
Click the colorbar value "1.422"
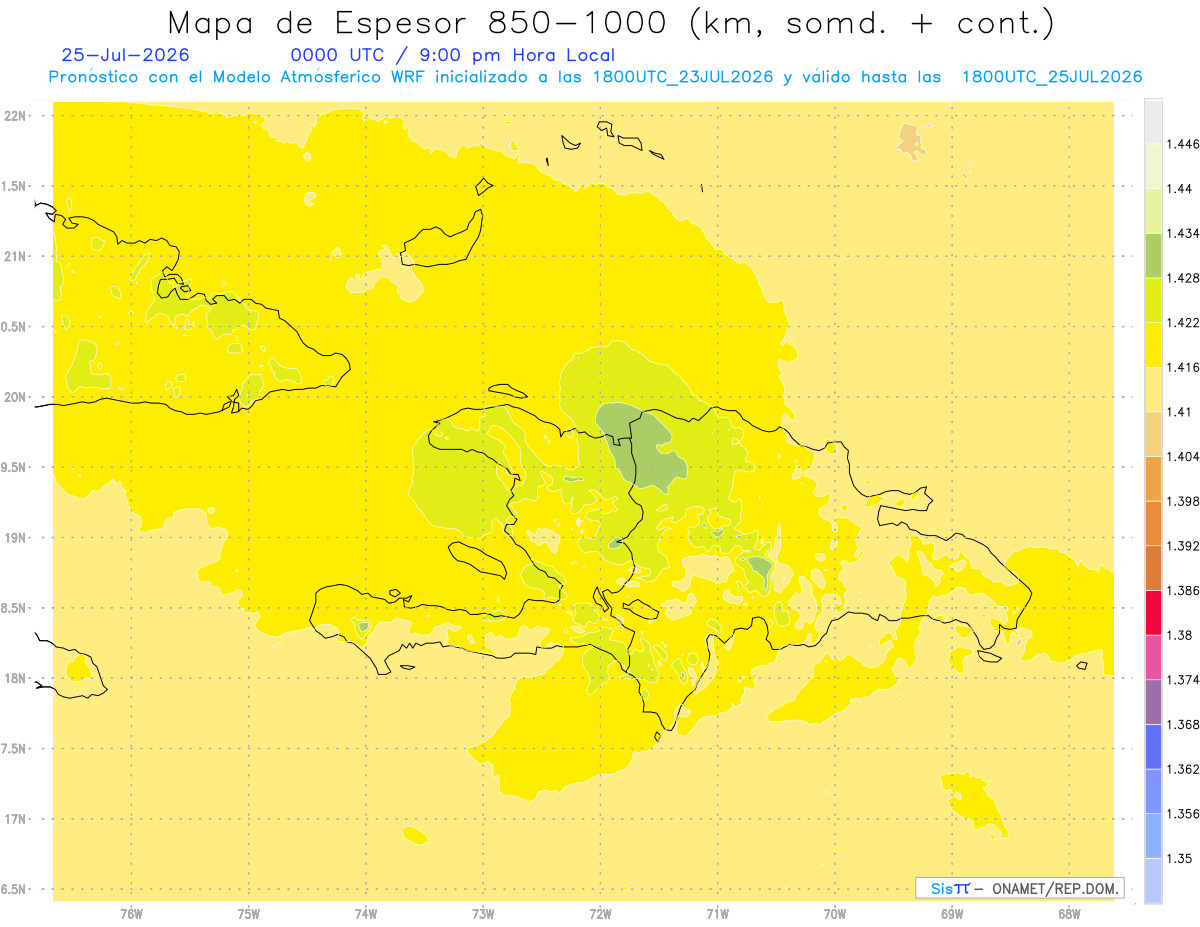tap(1185, 323)
